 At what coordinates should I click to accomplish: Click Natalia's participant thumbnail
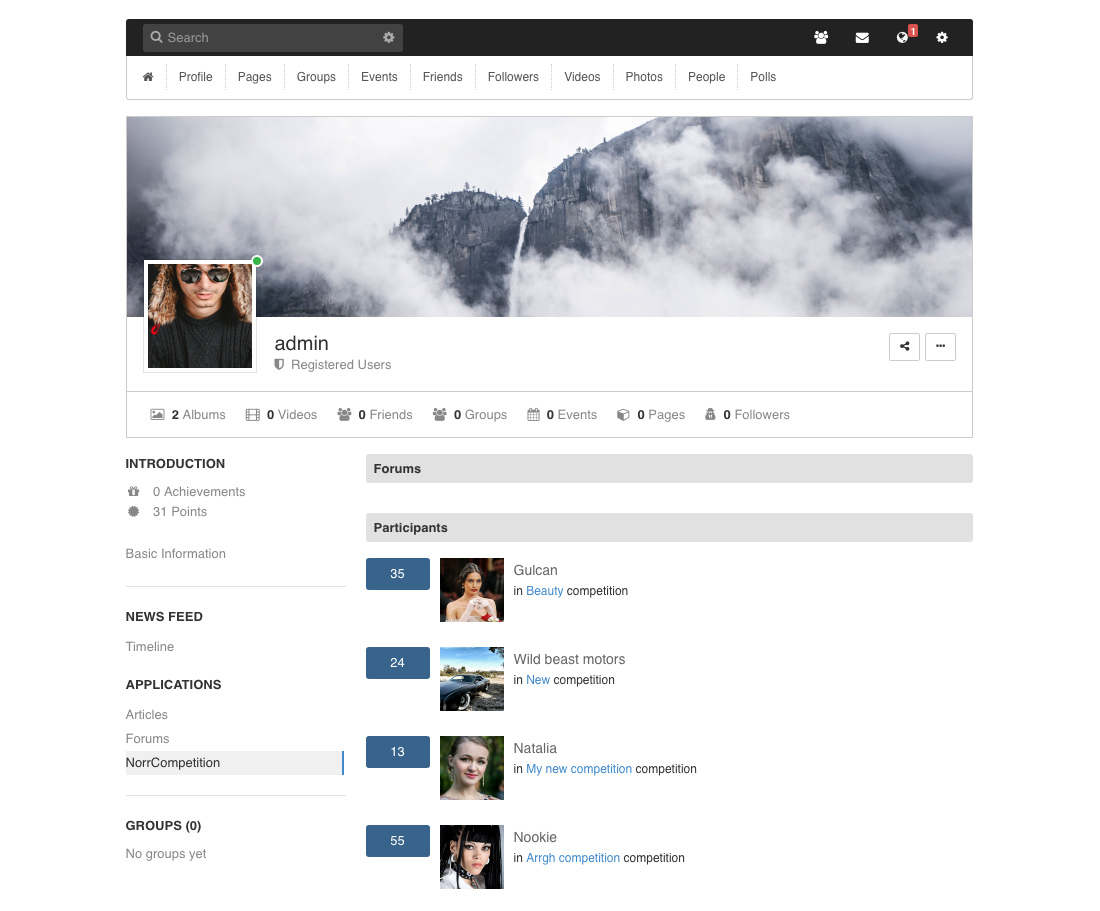[x=472, y=768]
